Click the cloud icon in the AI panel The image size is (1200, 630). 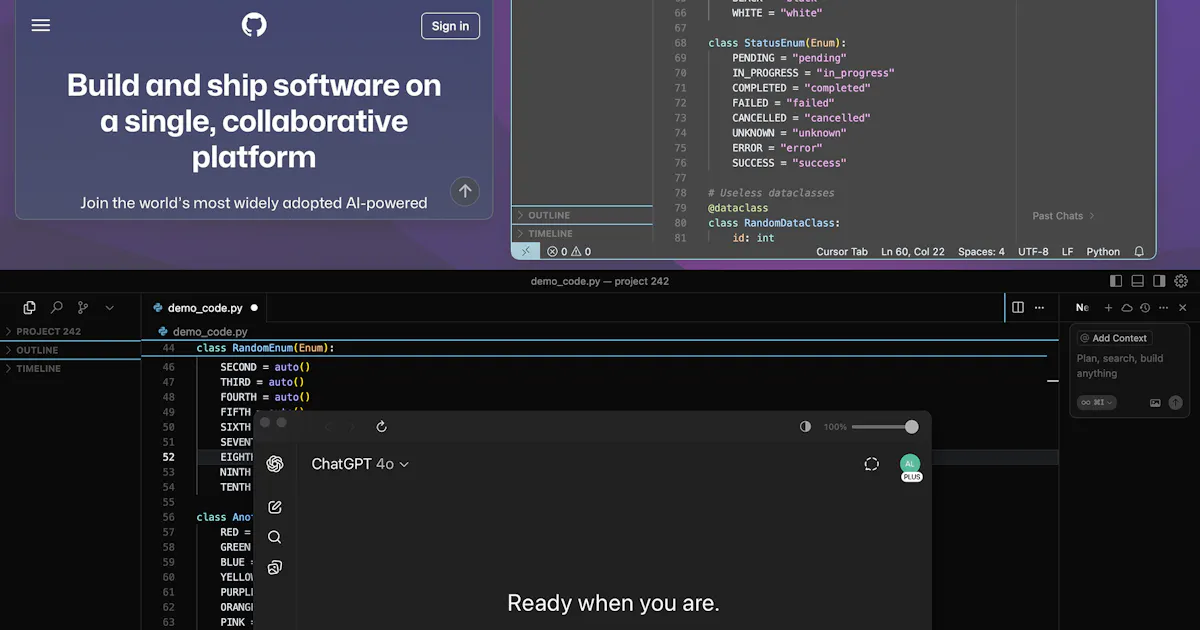(x=1127, y=308)
